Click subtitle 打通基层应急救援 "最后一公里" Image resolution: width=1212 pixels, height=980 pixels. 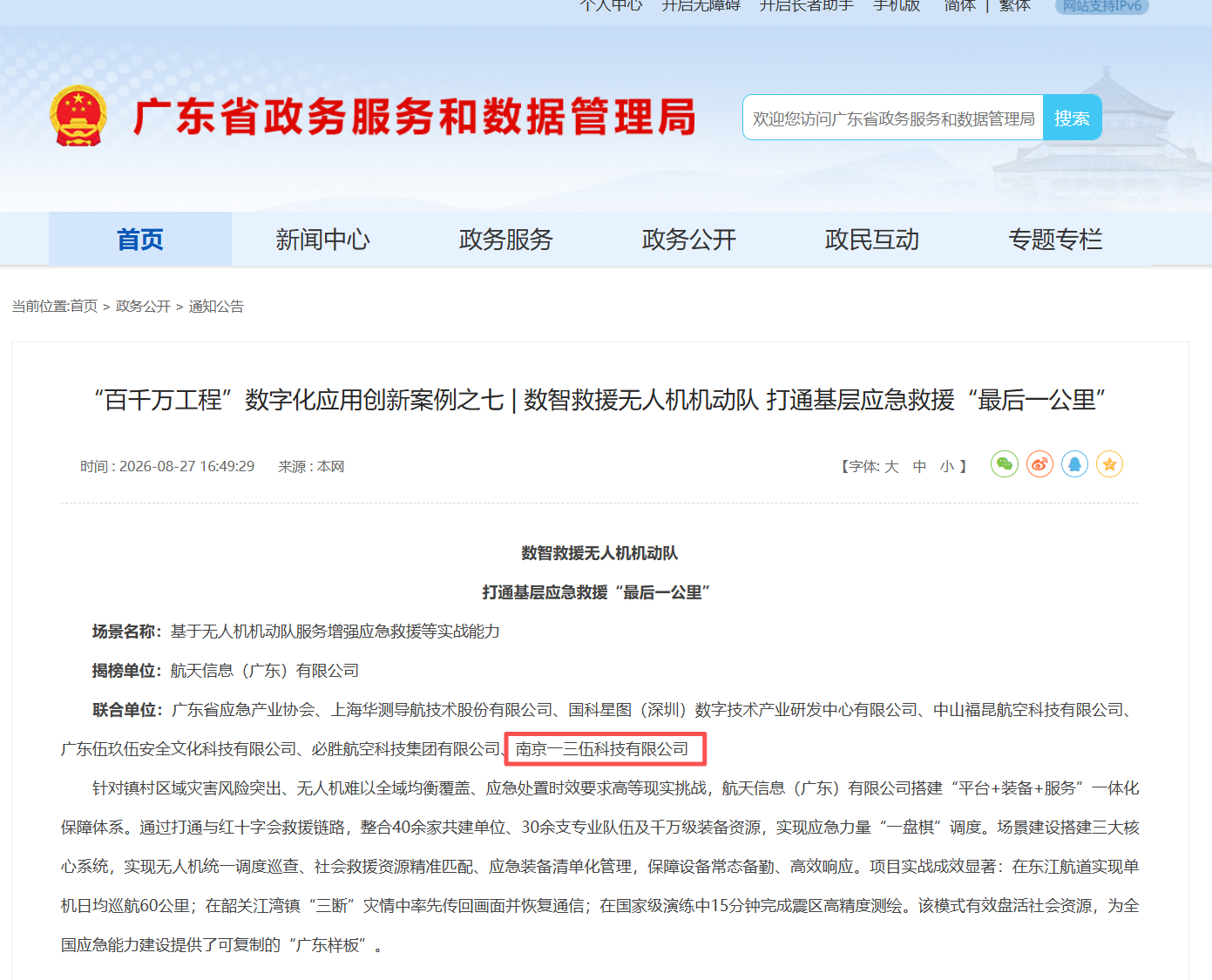[x=596, y=592]
